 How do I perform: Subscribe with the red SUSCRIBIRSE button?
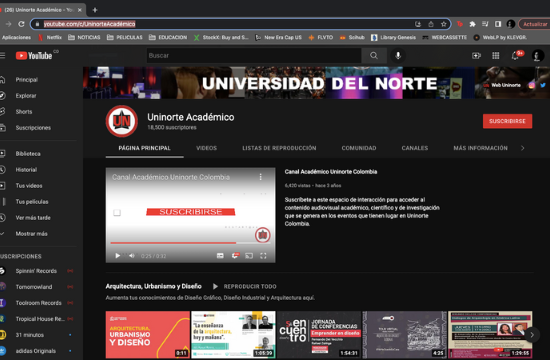coord(507,121)
